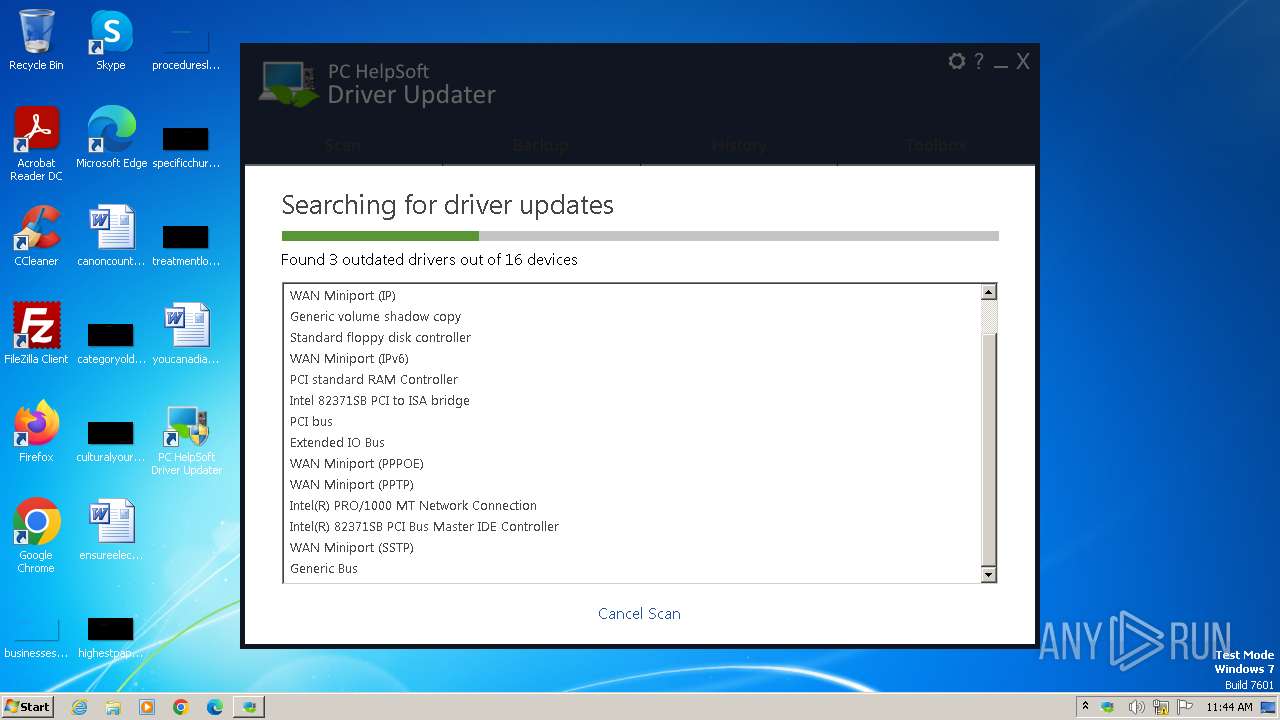
Task: Select Intel 82371SB PCI to ISA bridge
Action: pos(632,401)
